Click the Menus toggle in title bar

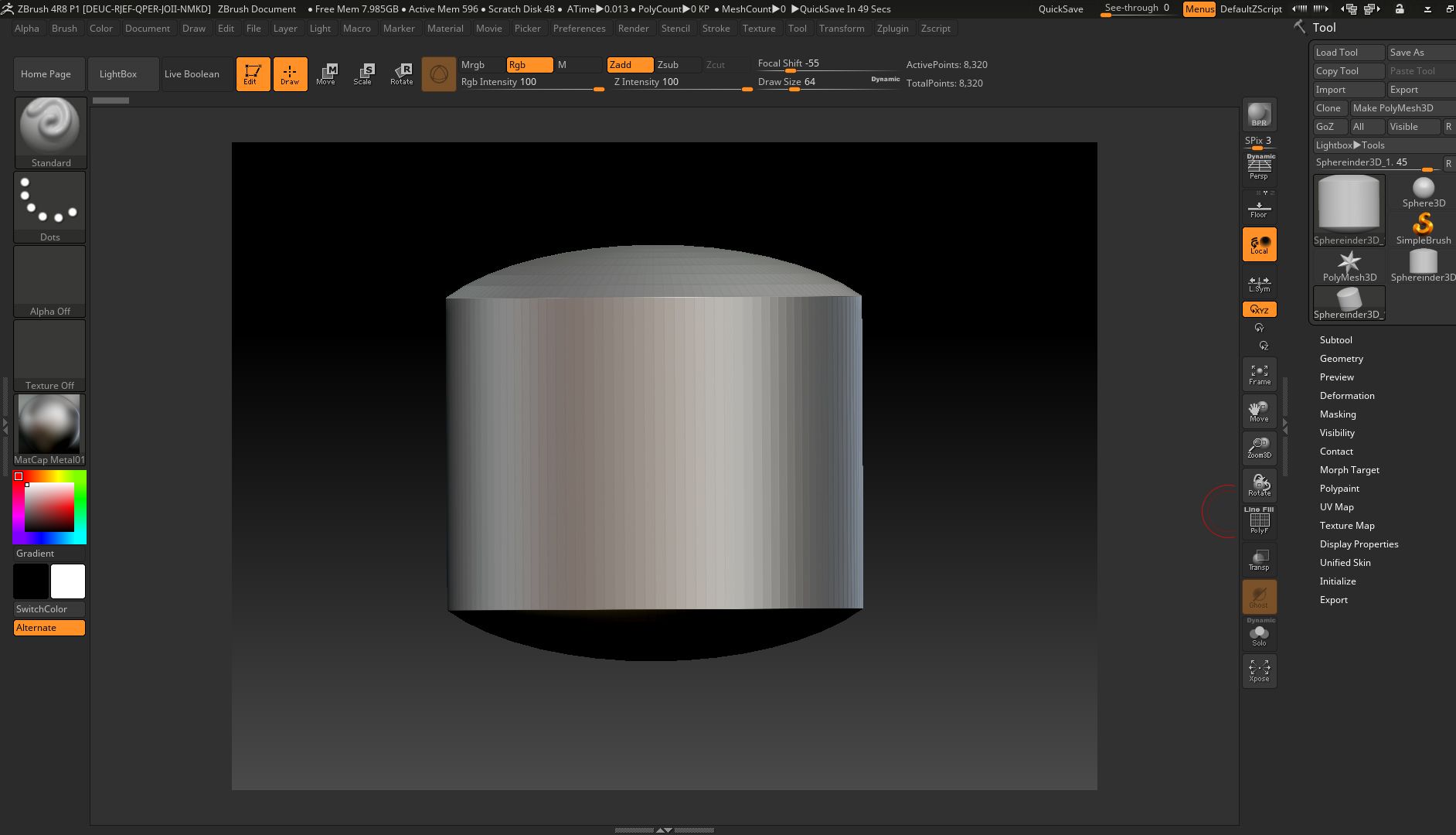[1199, 9]
